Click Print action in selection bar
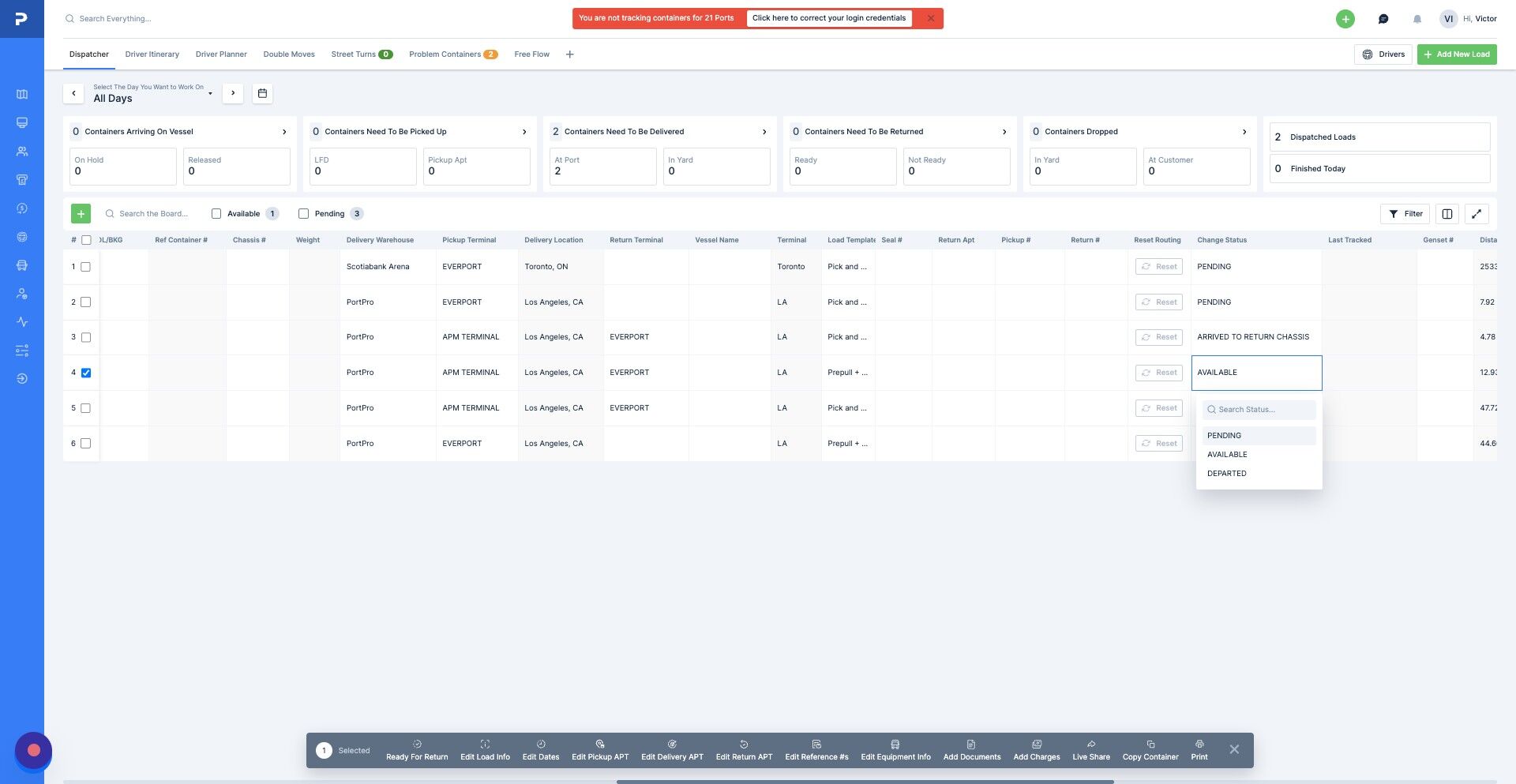This screenshot has height=784, width=1516. tap(1199, 750)
